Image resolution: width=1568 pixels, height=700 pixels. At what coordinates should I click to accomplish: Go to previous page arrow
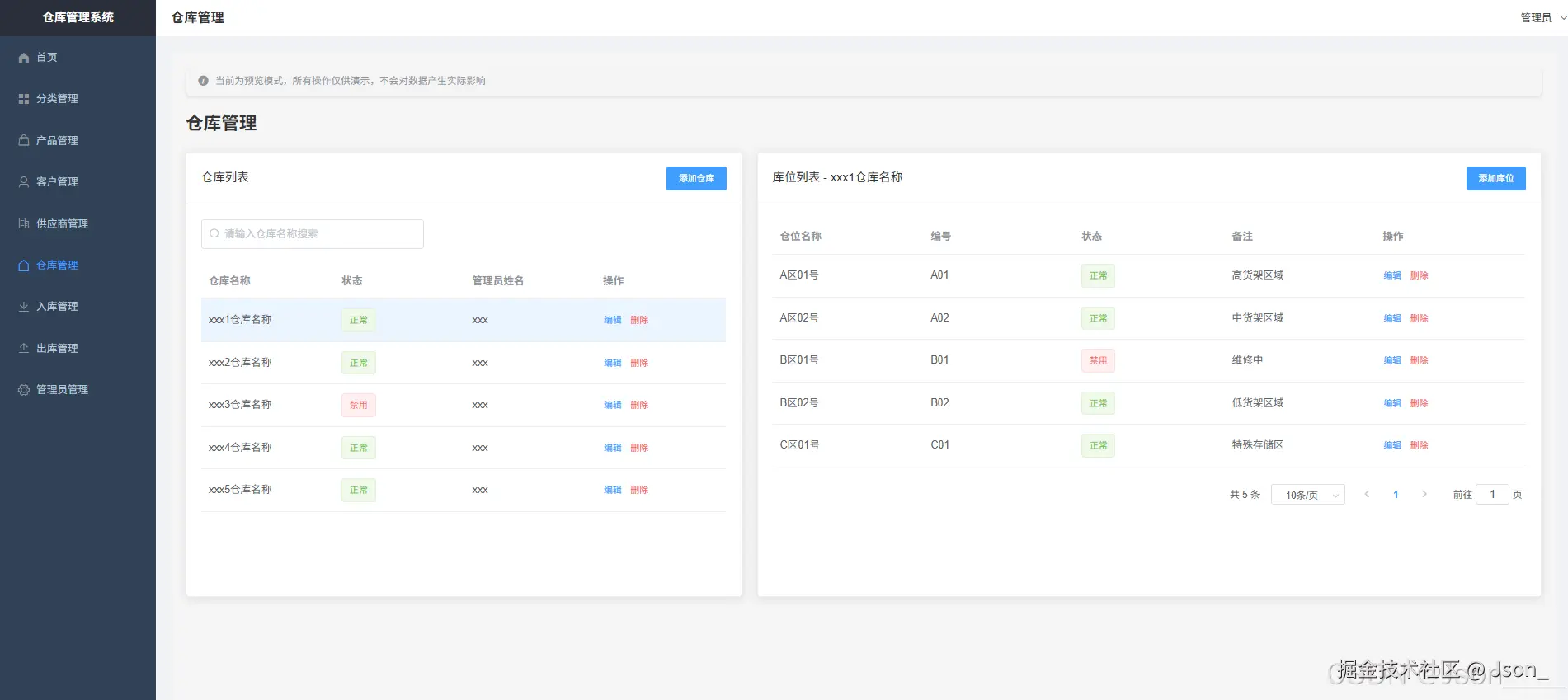[x=1367, y=495]
